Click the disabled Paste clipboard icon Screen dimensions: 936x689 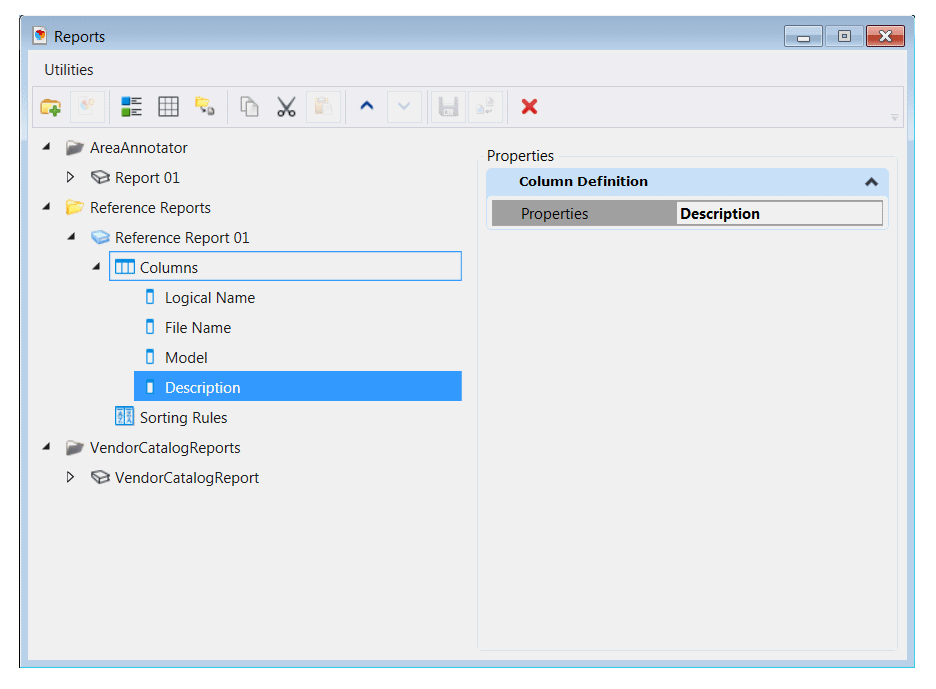323,107
